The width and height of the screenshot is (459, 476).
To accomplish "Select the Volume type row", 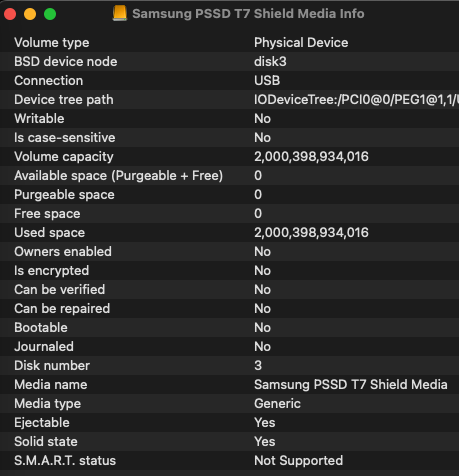I will point(229,42).
